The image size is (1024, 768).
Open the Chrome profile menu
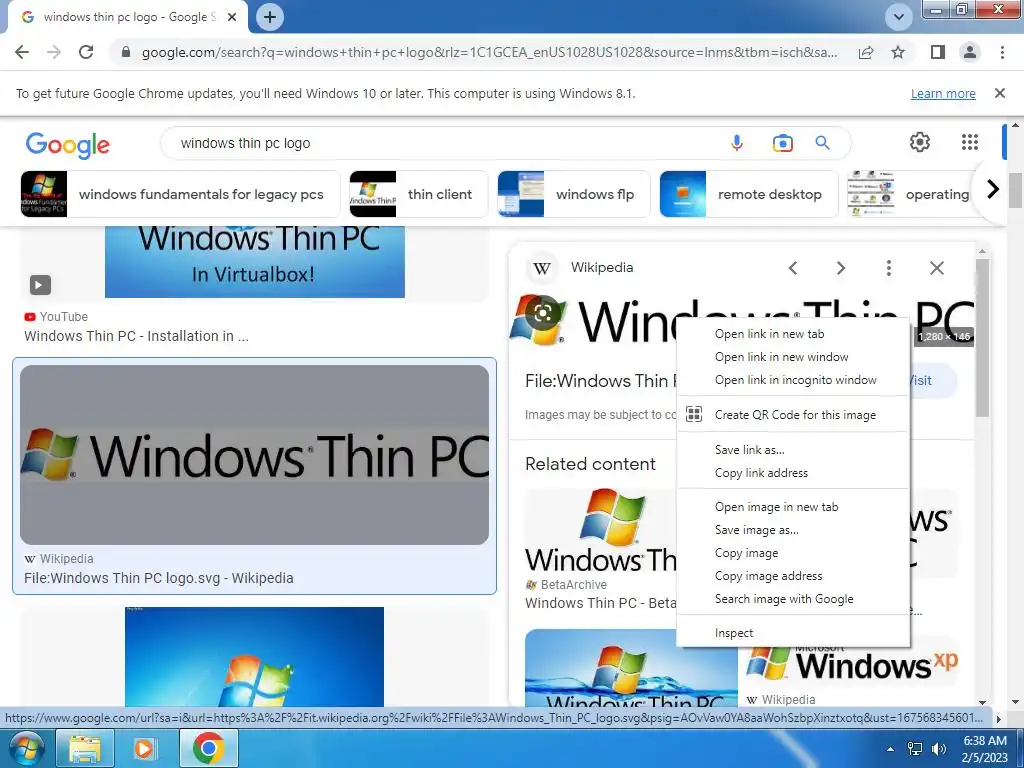(x=970, y=52)
